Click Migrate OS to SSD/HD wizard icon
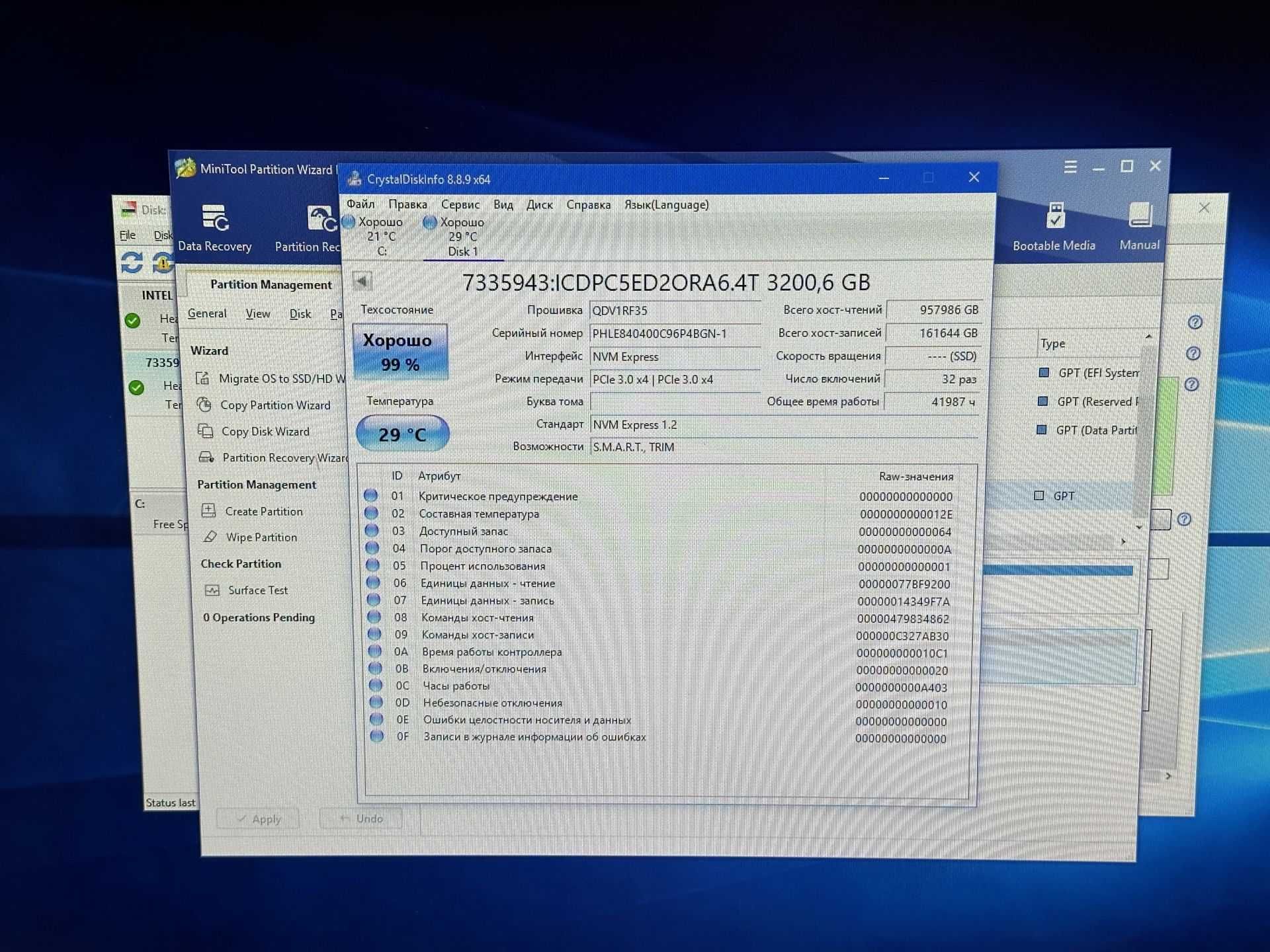This screenshot has width=1270, height=952. pos(202,378)
